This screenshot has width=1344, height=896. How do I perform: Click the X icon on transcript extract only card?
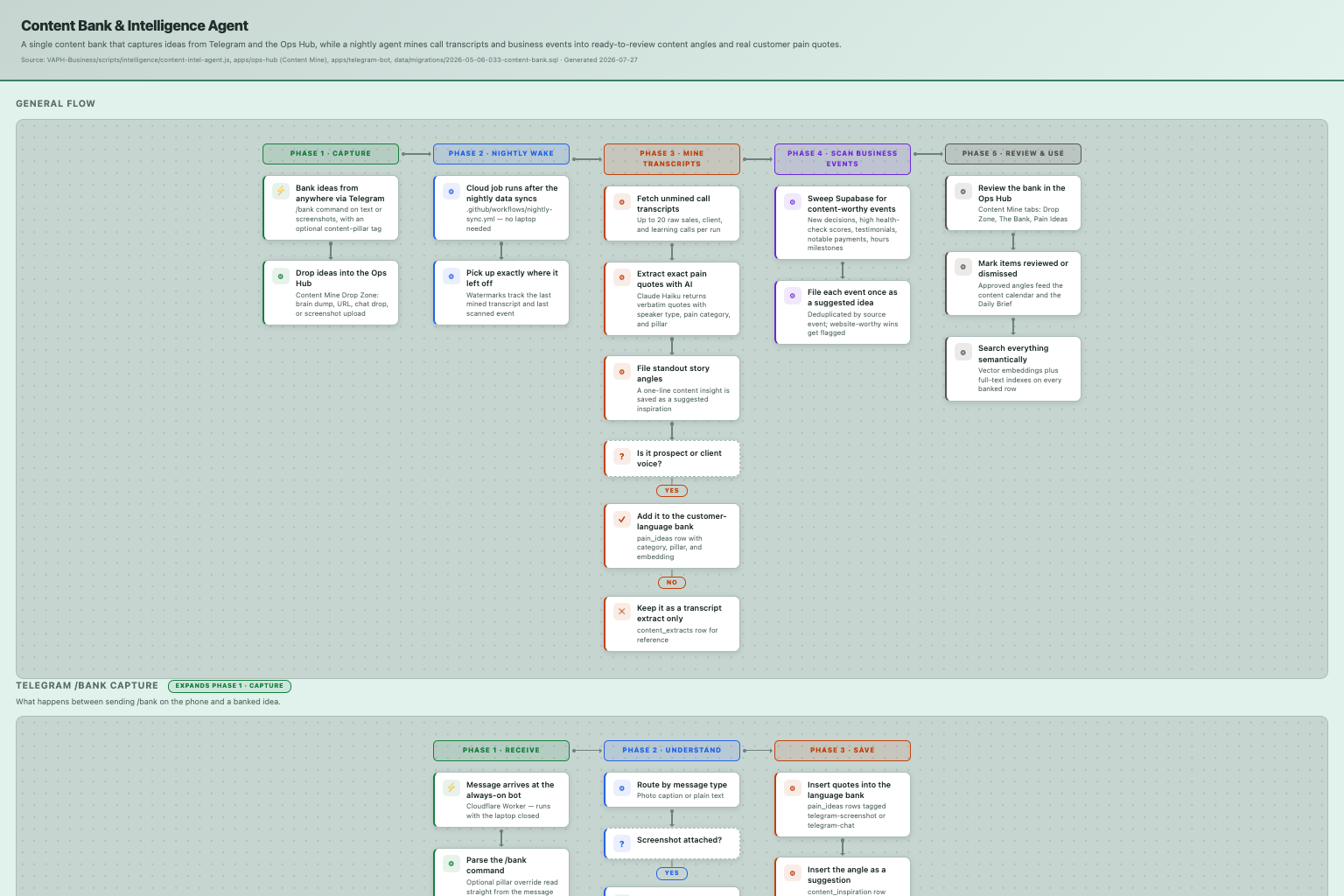(622, 611)
